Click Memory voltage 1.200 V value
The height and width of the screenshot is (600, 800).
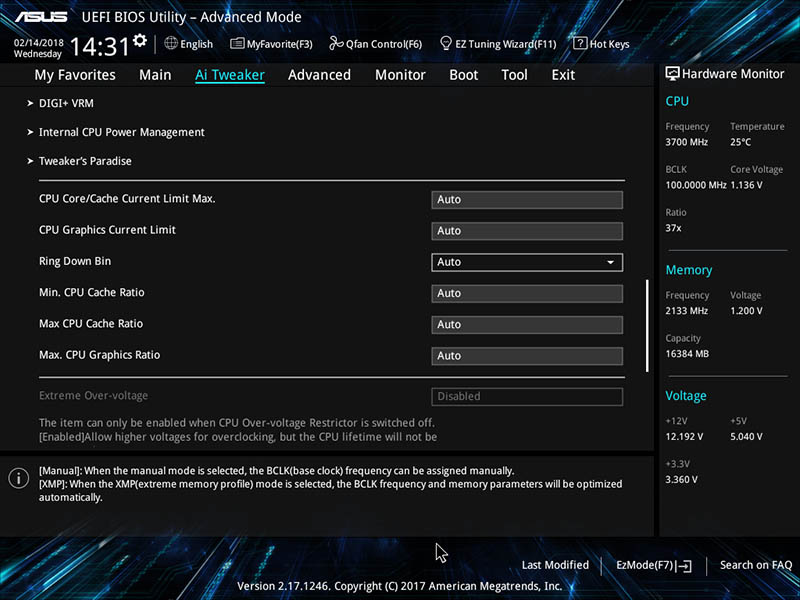[x=746, y=311]
